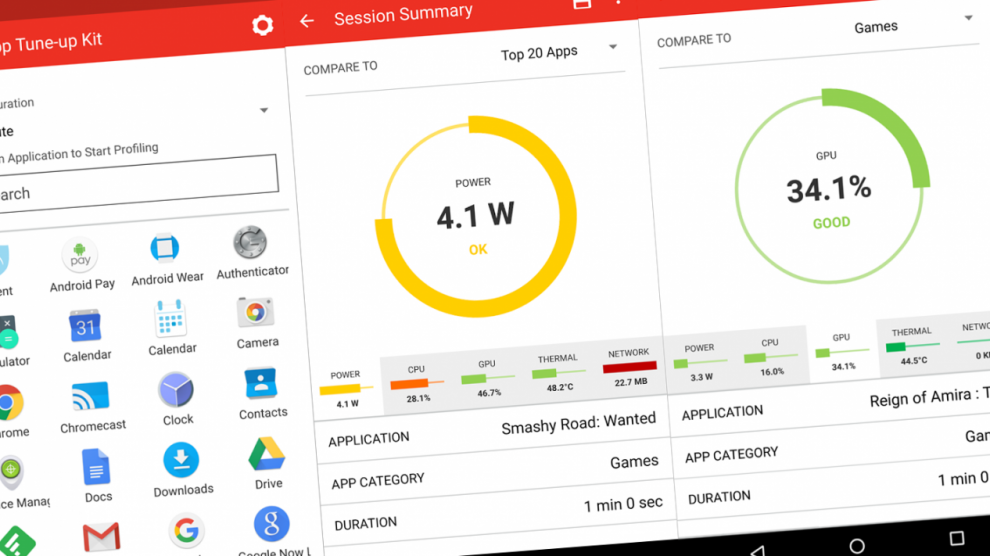
Task: Select CPU metric tab showing 28.1%
Action: click(417, 384)
